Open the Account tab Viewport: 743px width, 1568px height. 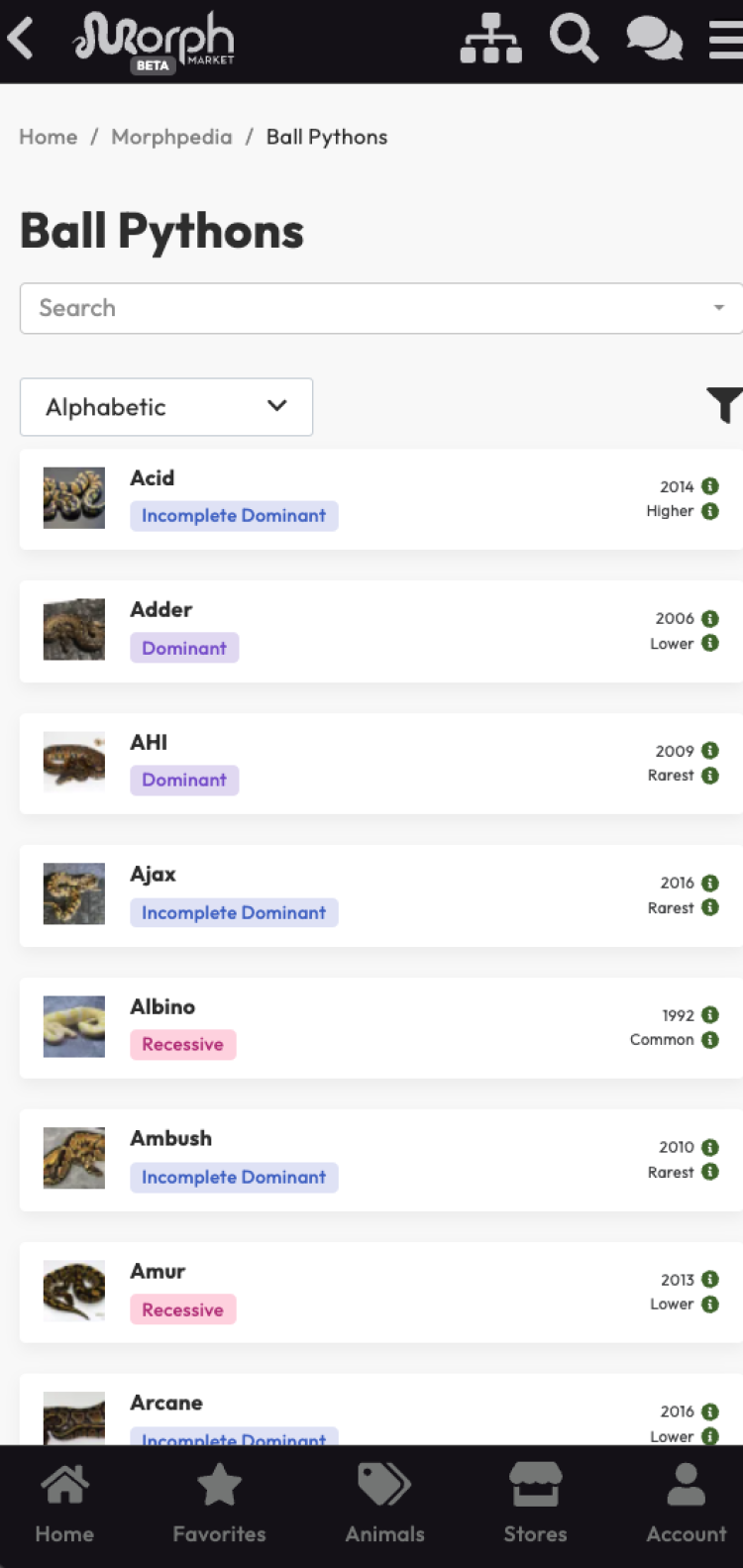tap(686, 1505)
